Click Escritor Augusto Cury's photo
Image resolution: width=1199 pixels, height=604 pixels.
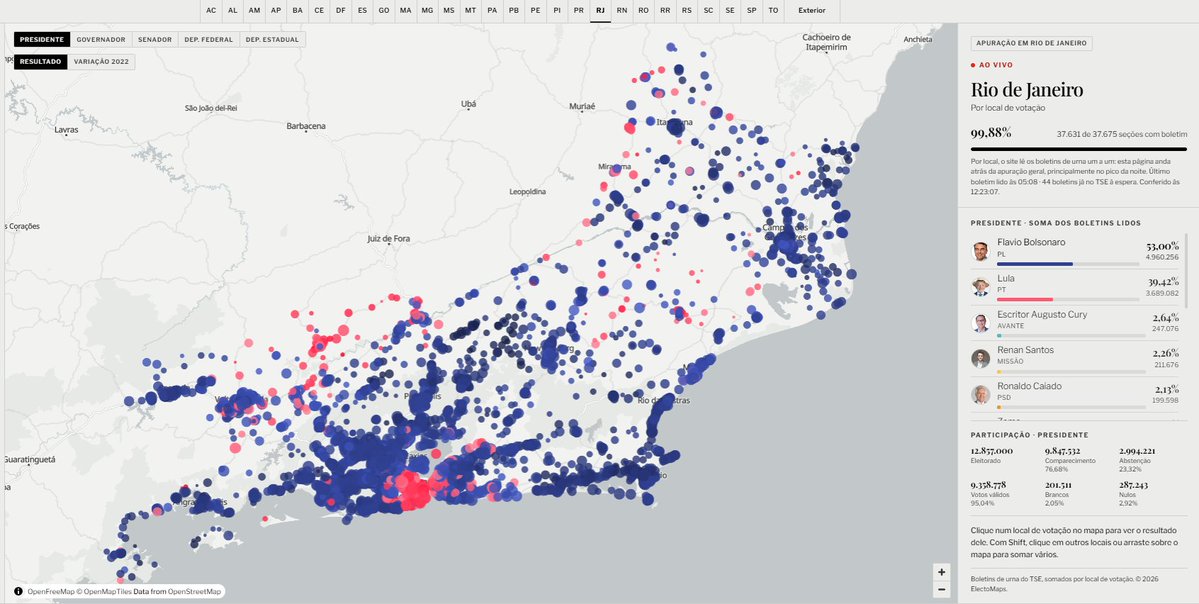(x=980, y=323)
